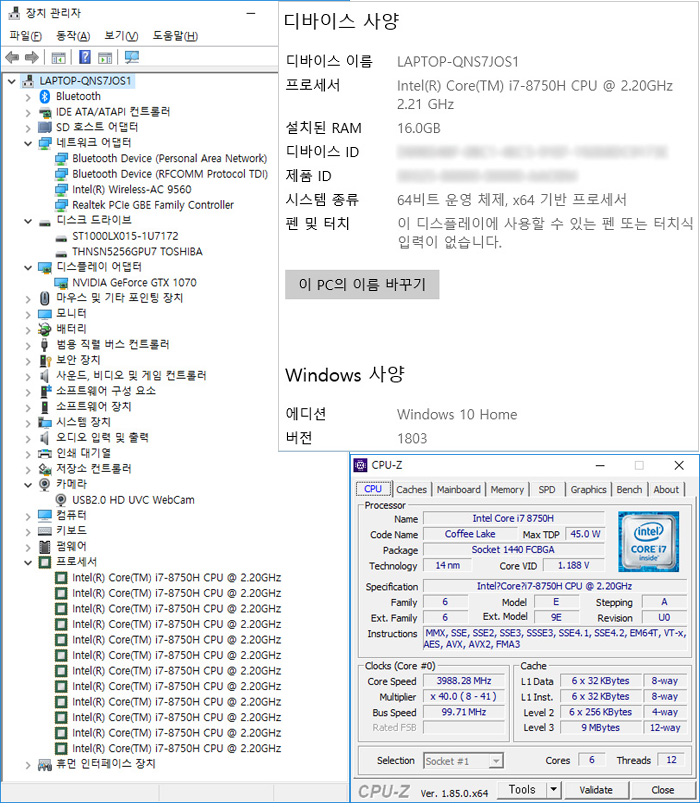The image size is (700, 807).
Task: Collapse the 디스플레이 어댑터 category
Action: click(x=28, y=267)
